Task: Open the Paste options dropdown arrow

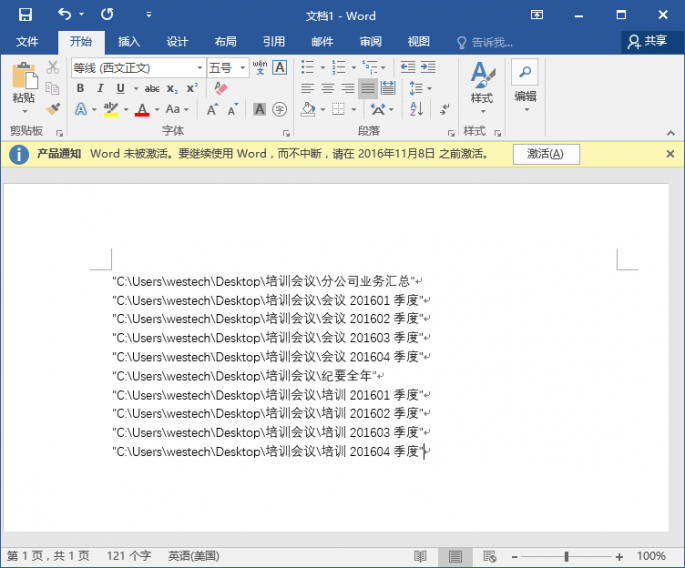Action: pos(24,111)
